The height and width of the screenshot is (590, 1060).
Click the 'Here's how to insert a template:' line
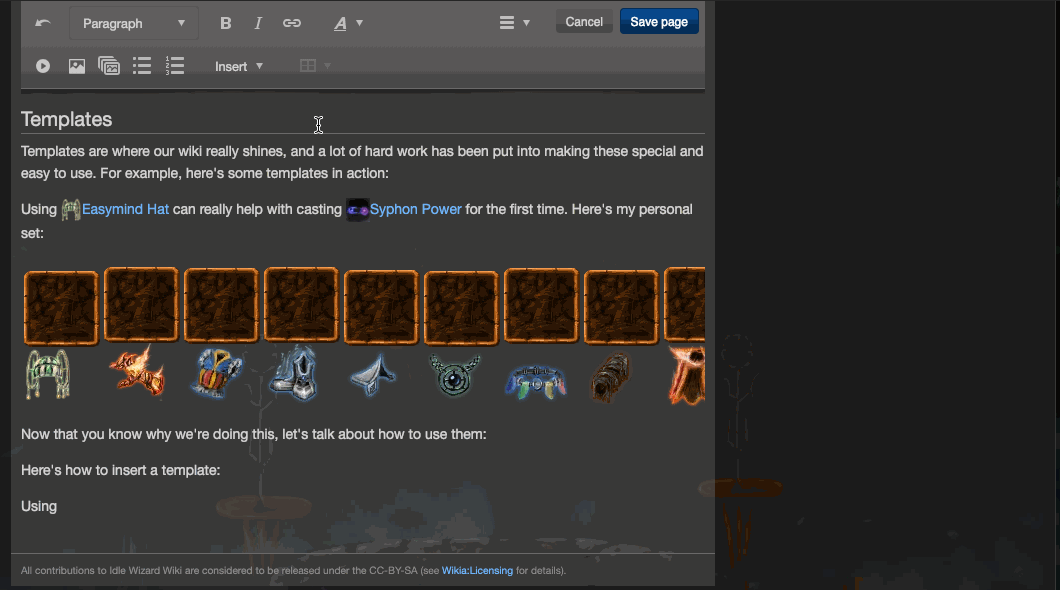pos(120,470)
